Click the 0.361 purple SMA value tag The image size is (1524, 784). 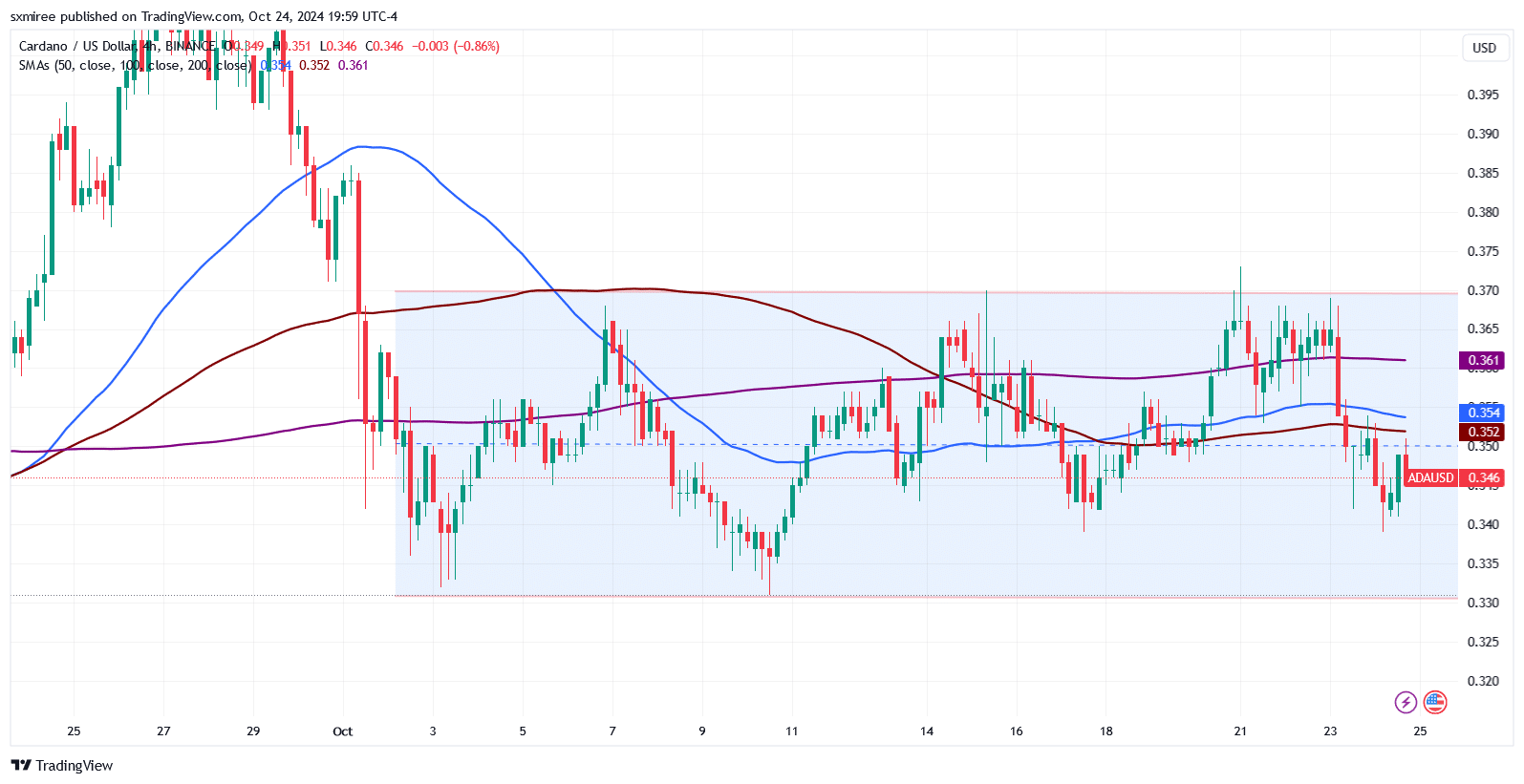(1483, 361)
